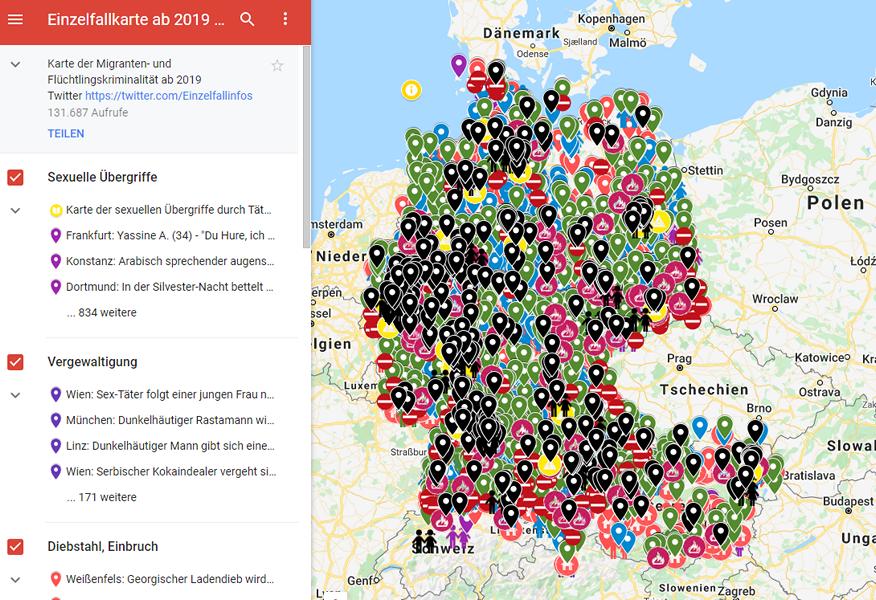Click the green pin southwest of Brno

tap(725, 427)
